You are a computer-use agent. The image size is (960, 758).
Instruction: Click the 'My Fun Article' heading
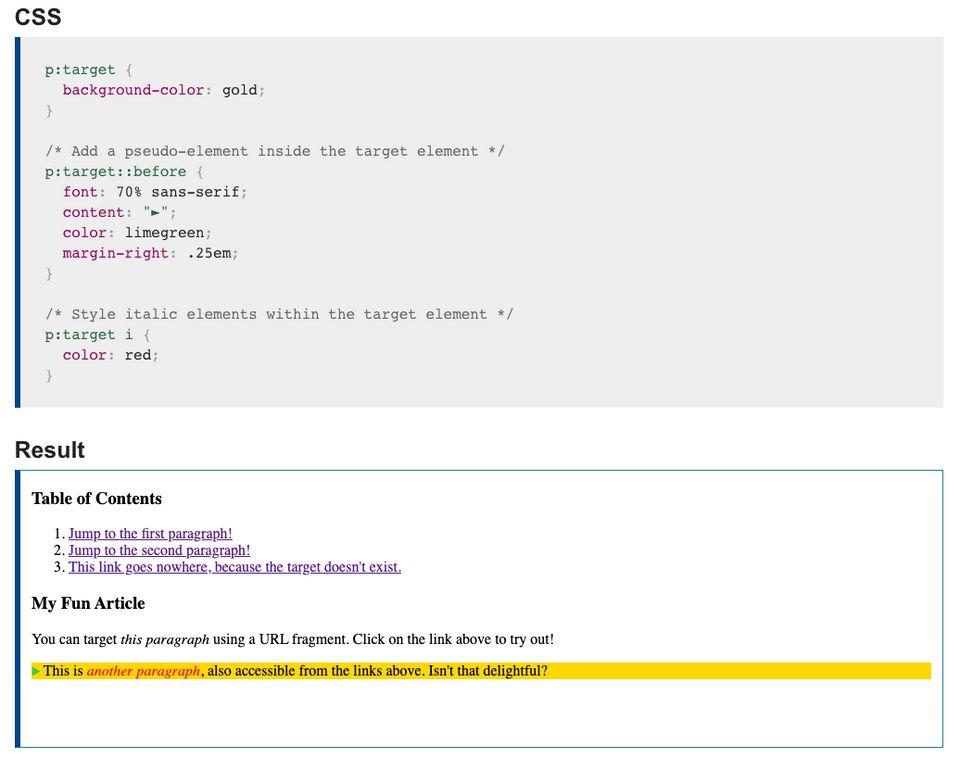(x=88, y=603)
